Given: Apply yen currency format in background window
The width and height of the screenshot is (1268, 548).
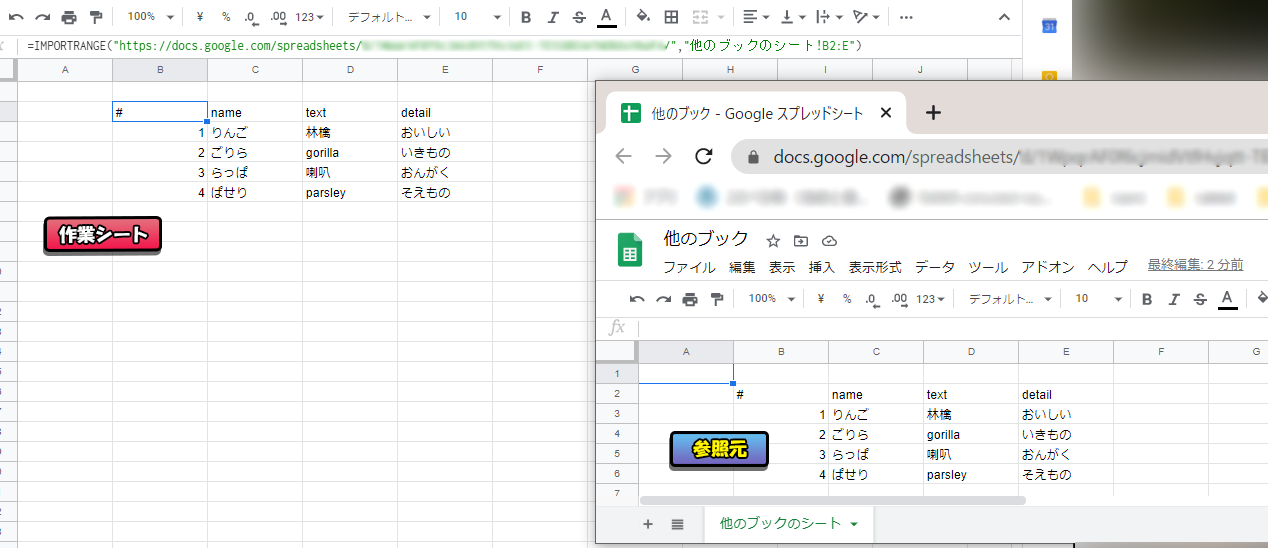Looking at the screenshot, I should coord(200,17).
